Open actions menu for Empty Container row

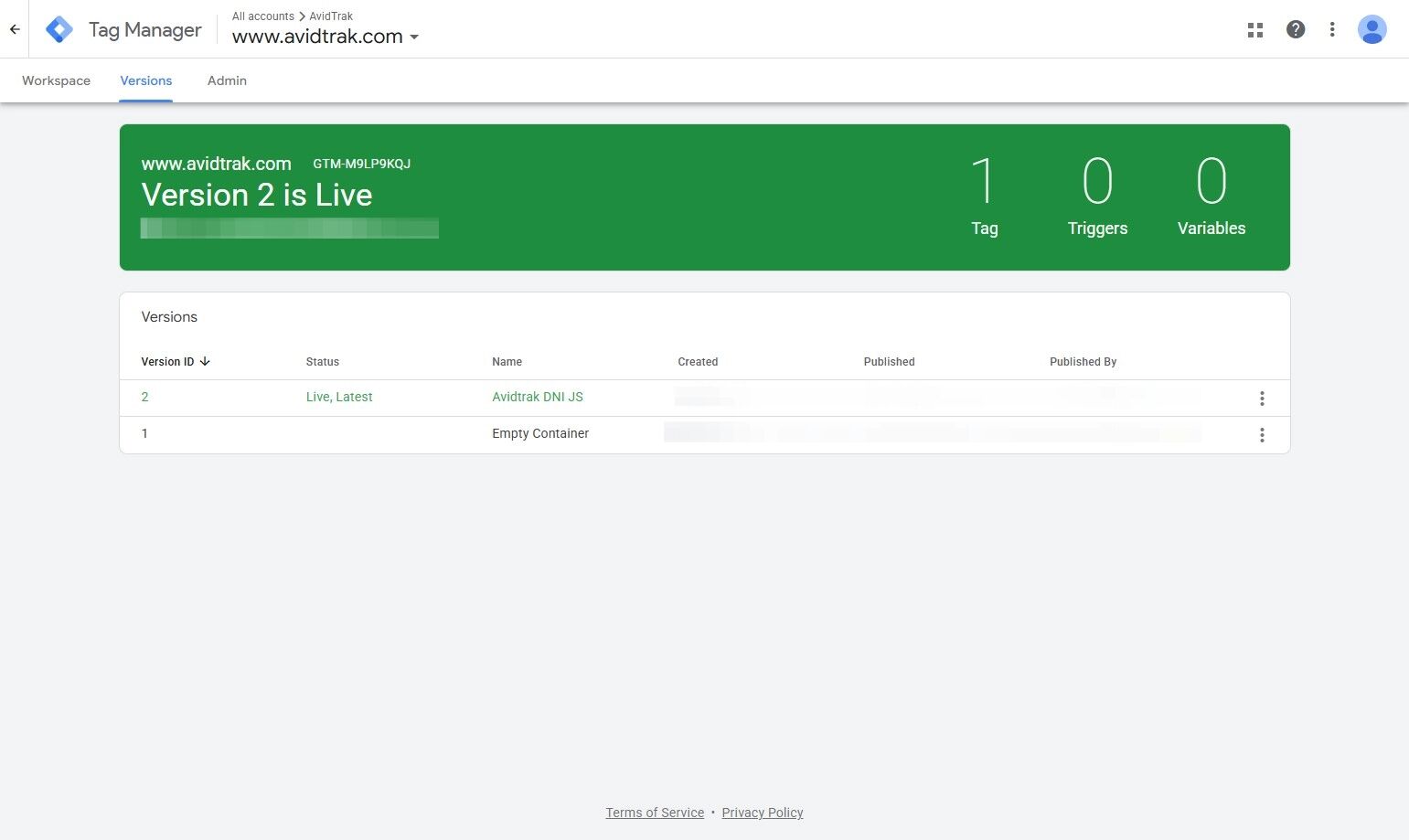1262,435
